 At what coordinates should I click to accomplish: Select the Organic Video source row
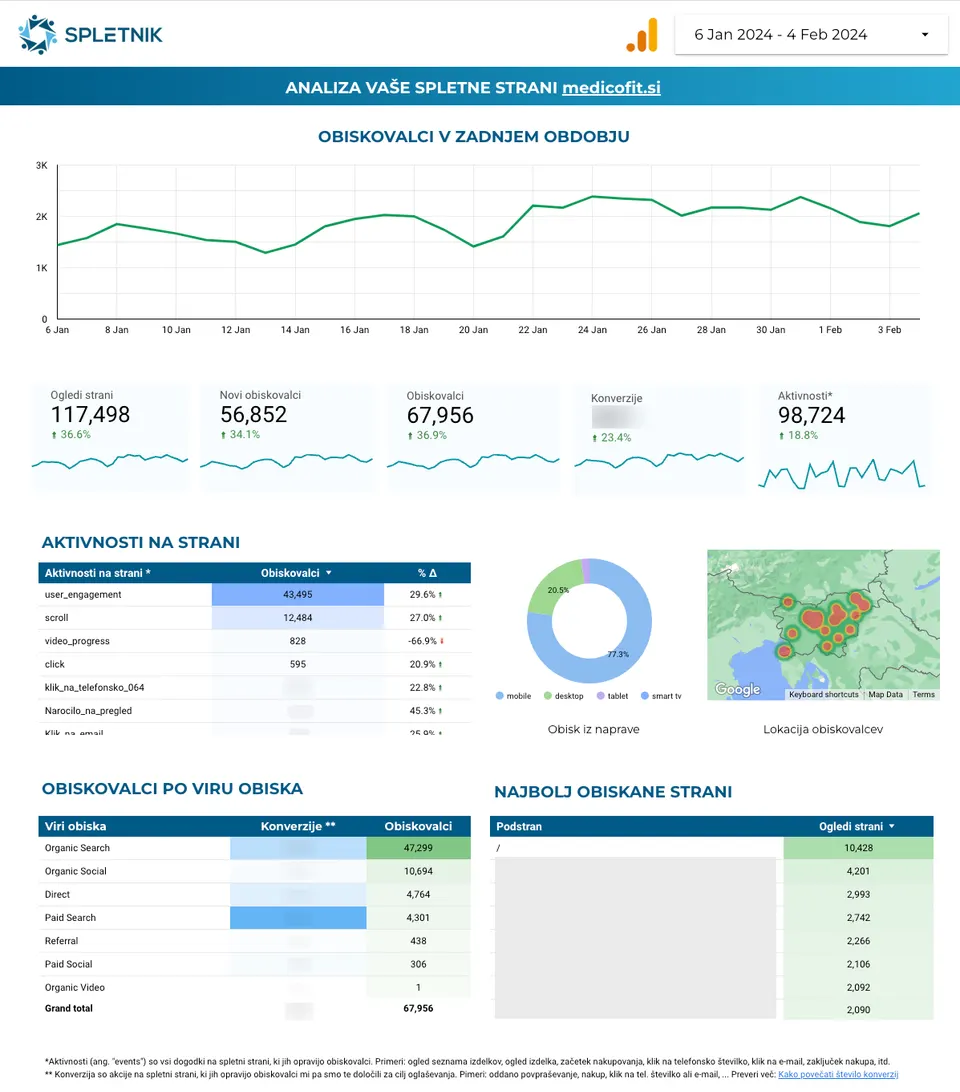(x=254, y=988)
